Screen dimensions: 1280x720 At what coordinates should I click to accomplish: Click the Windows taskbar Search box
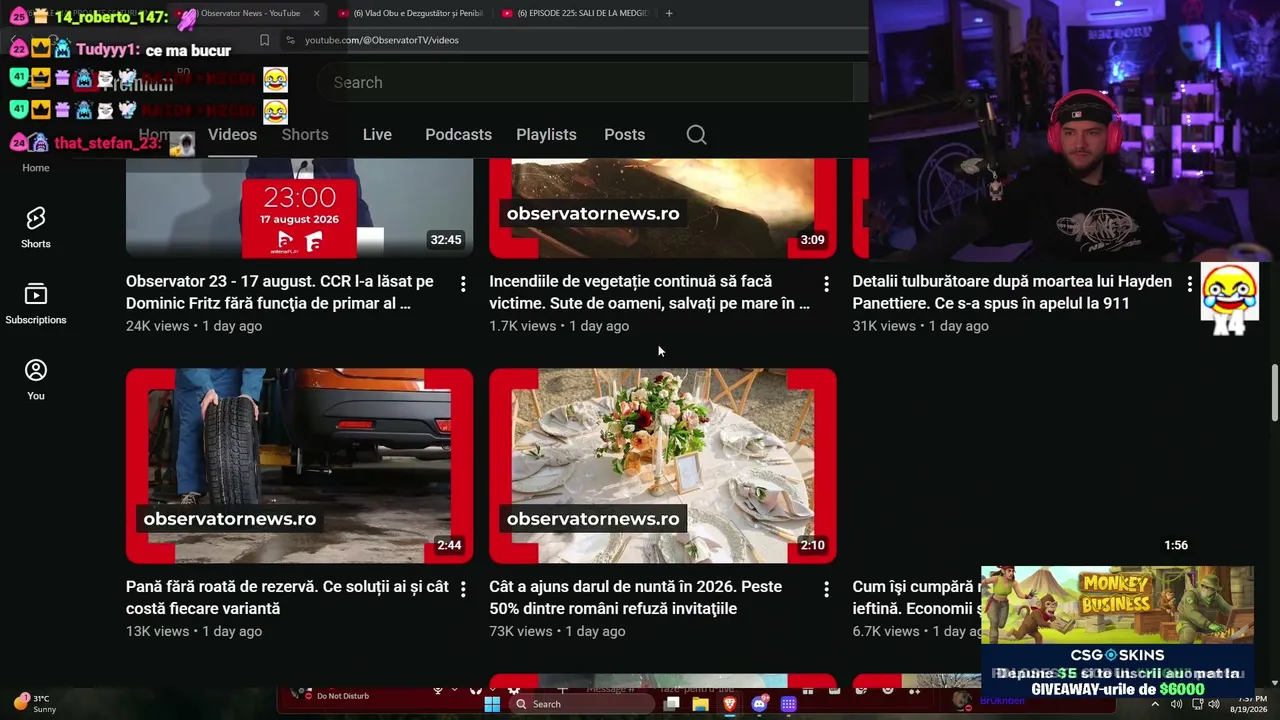583,704
